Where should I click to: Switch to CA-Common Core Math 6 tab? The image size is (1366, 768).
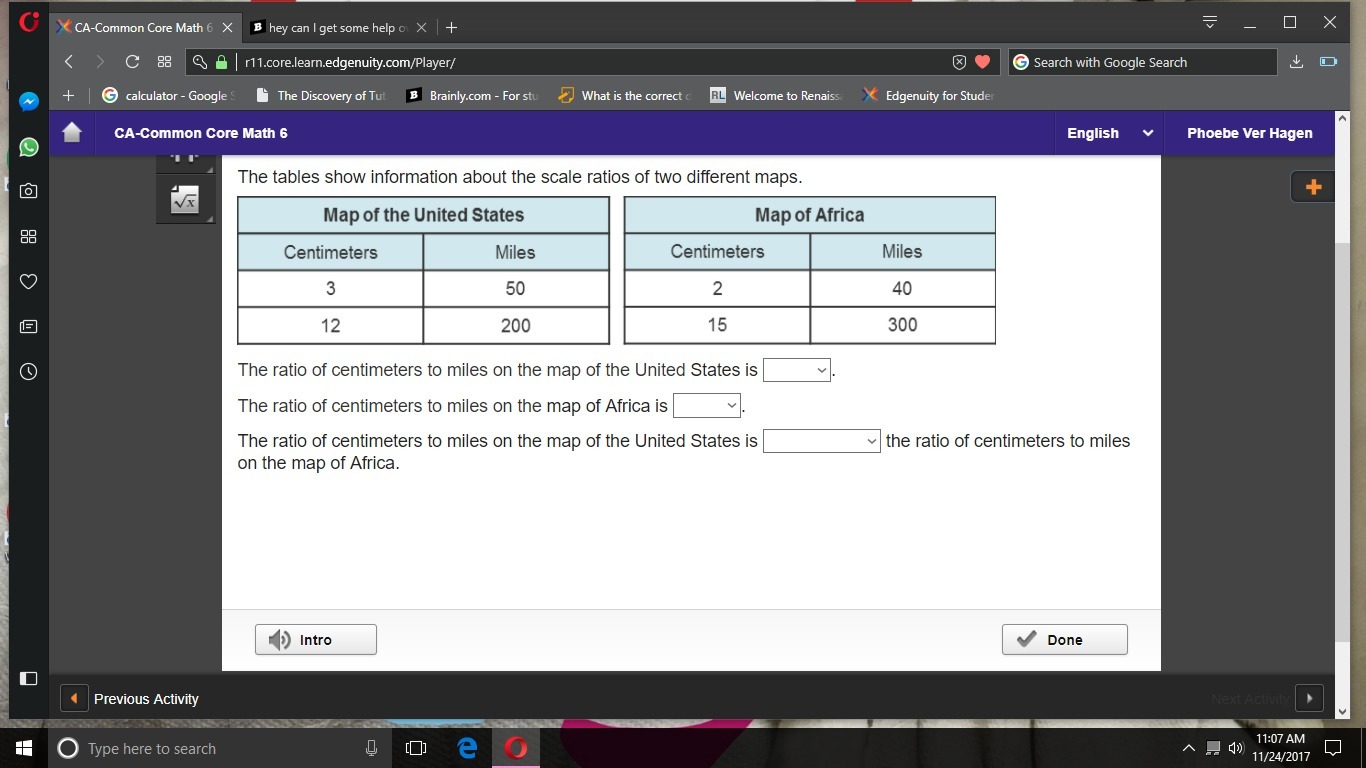pos(144,28)
